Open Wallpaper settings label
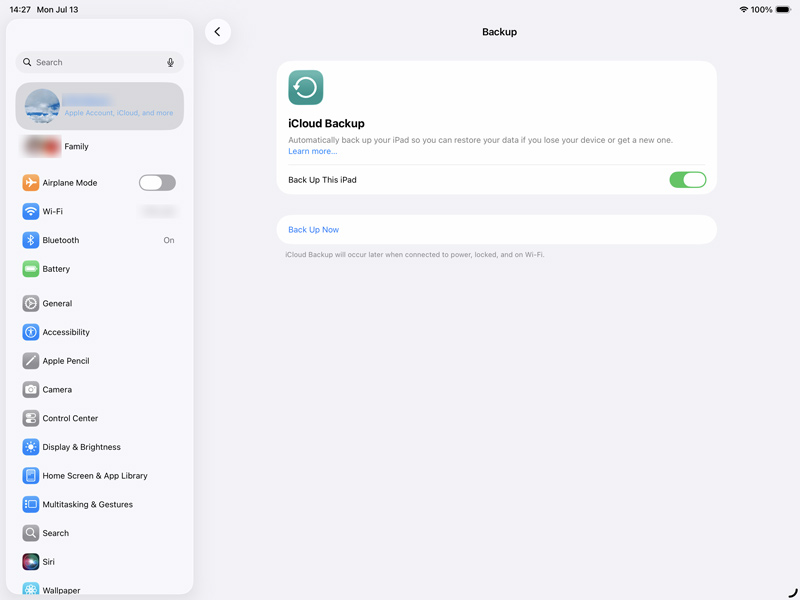This screenshot has width=800, height=600. click(x=61, y=590)
